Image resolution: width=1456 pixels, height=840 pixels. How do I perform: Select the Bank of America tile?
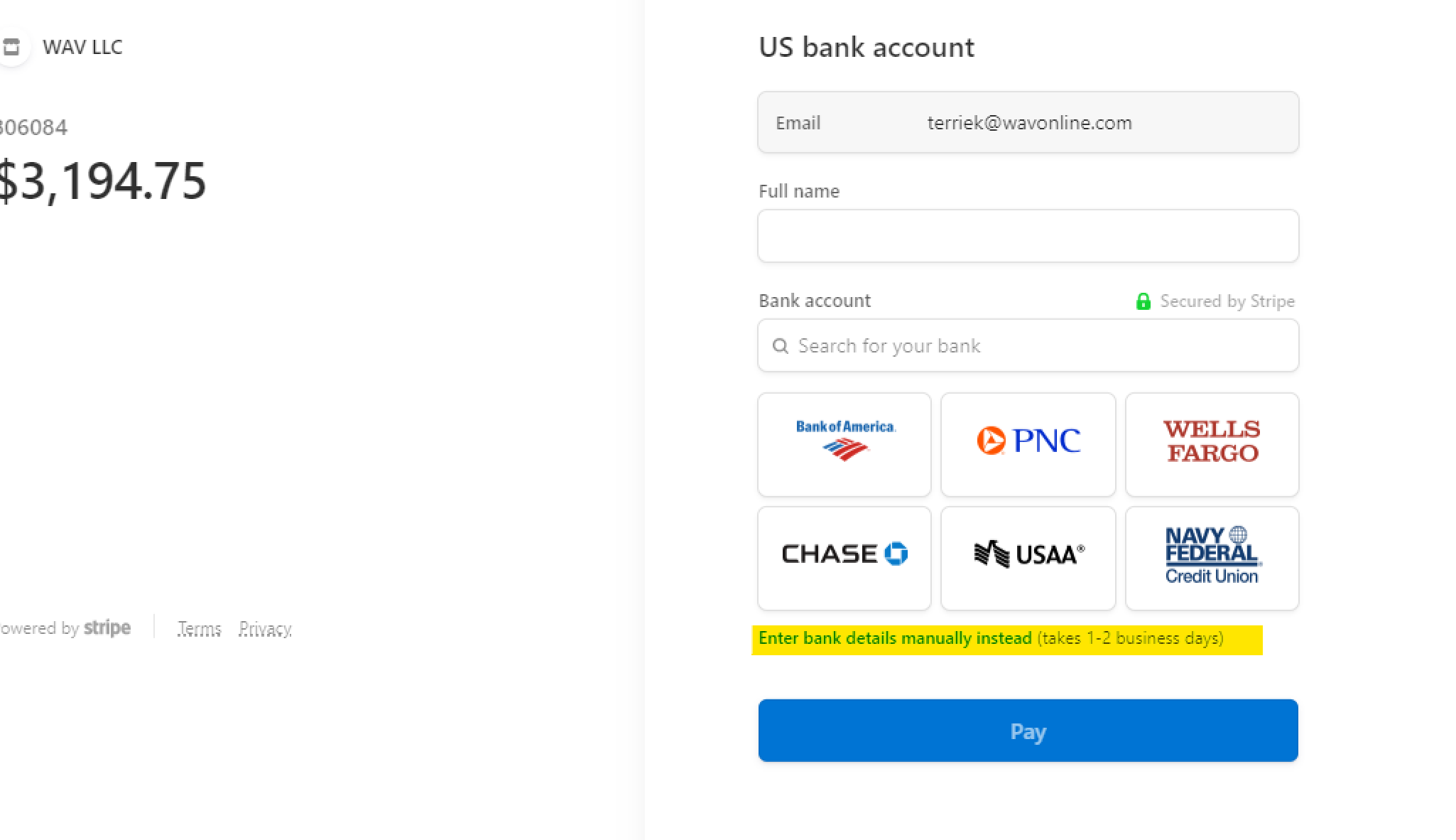pyautogui.click(x=844, y=444)
